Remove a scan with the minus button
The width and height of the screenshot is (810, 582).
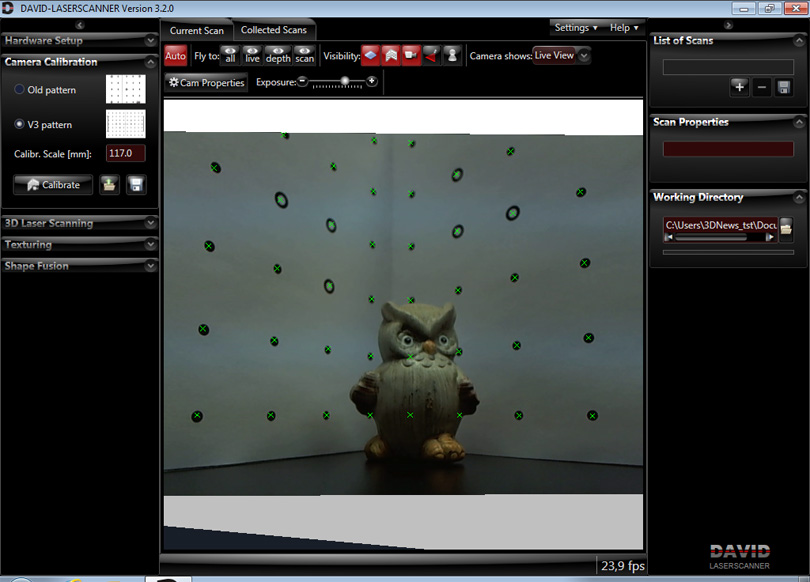762,87
